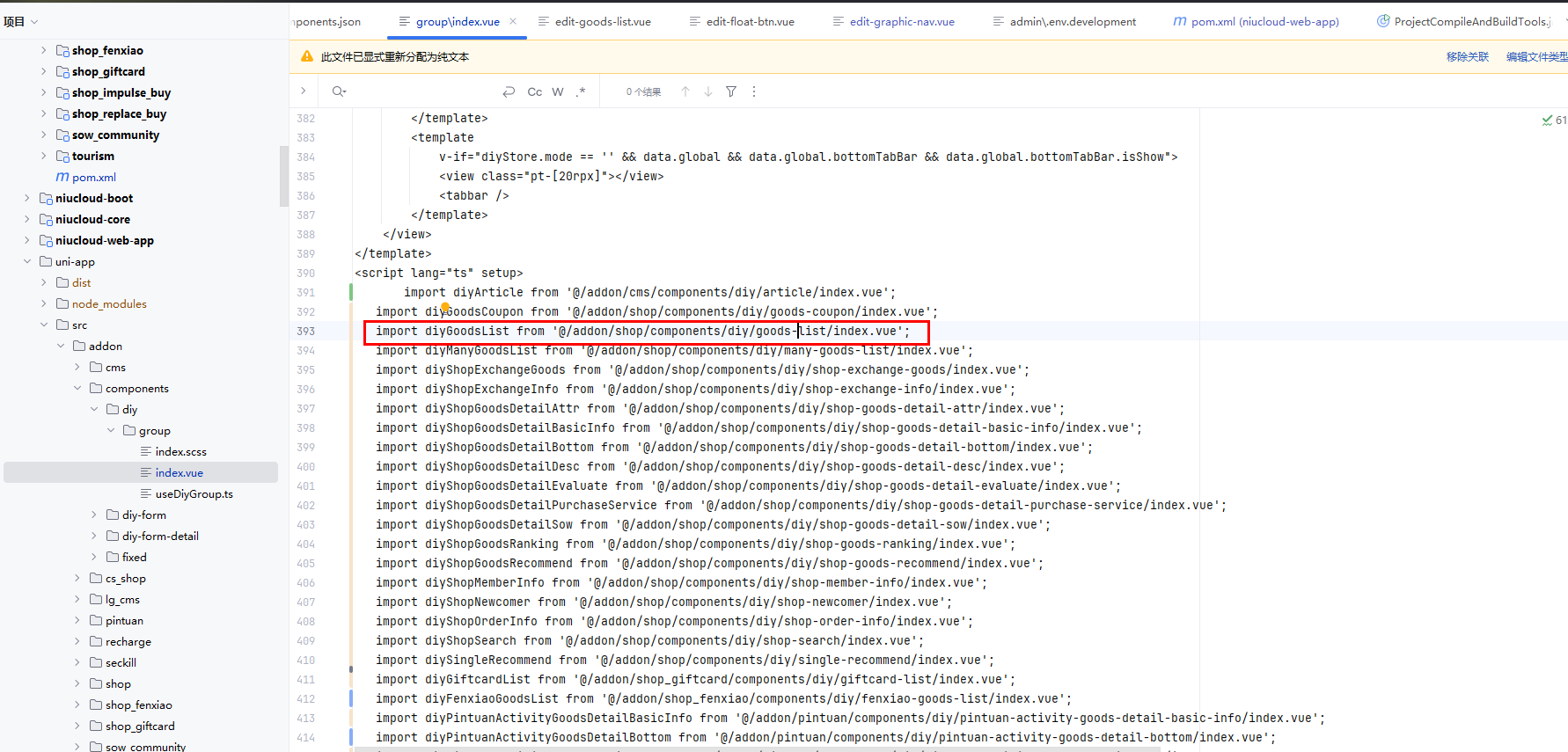Go to next search occurrence arrow
Viewport: 1568px width, 752px height.
coord(708,91)
